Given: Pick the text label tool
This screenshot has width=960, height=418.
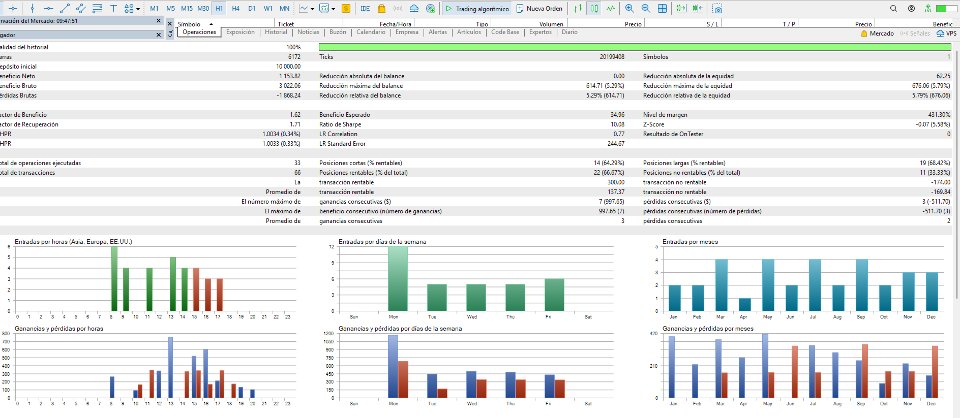Looking at the screenshot, I should (113, 9).
